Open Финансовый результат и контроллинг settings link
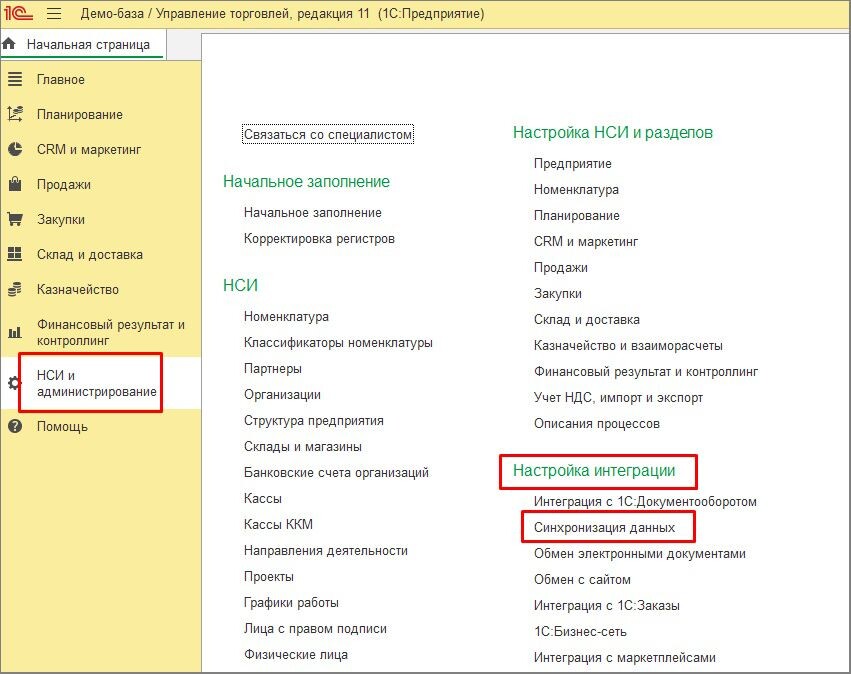Screen dimensions: 851x674 [x=646, y=372]
